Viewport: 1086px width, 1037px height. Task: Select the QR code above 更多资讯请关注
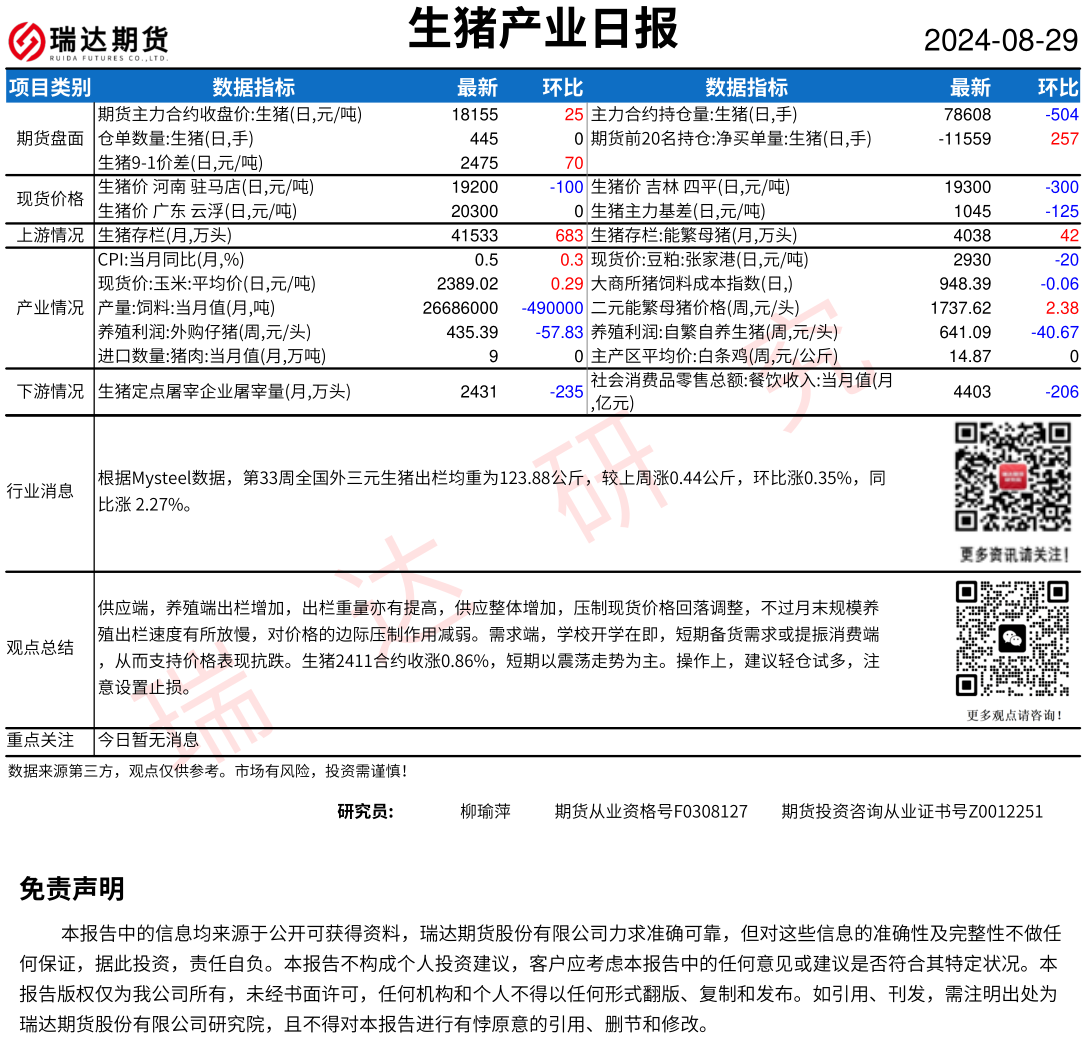click(x=1013, y=477)
